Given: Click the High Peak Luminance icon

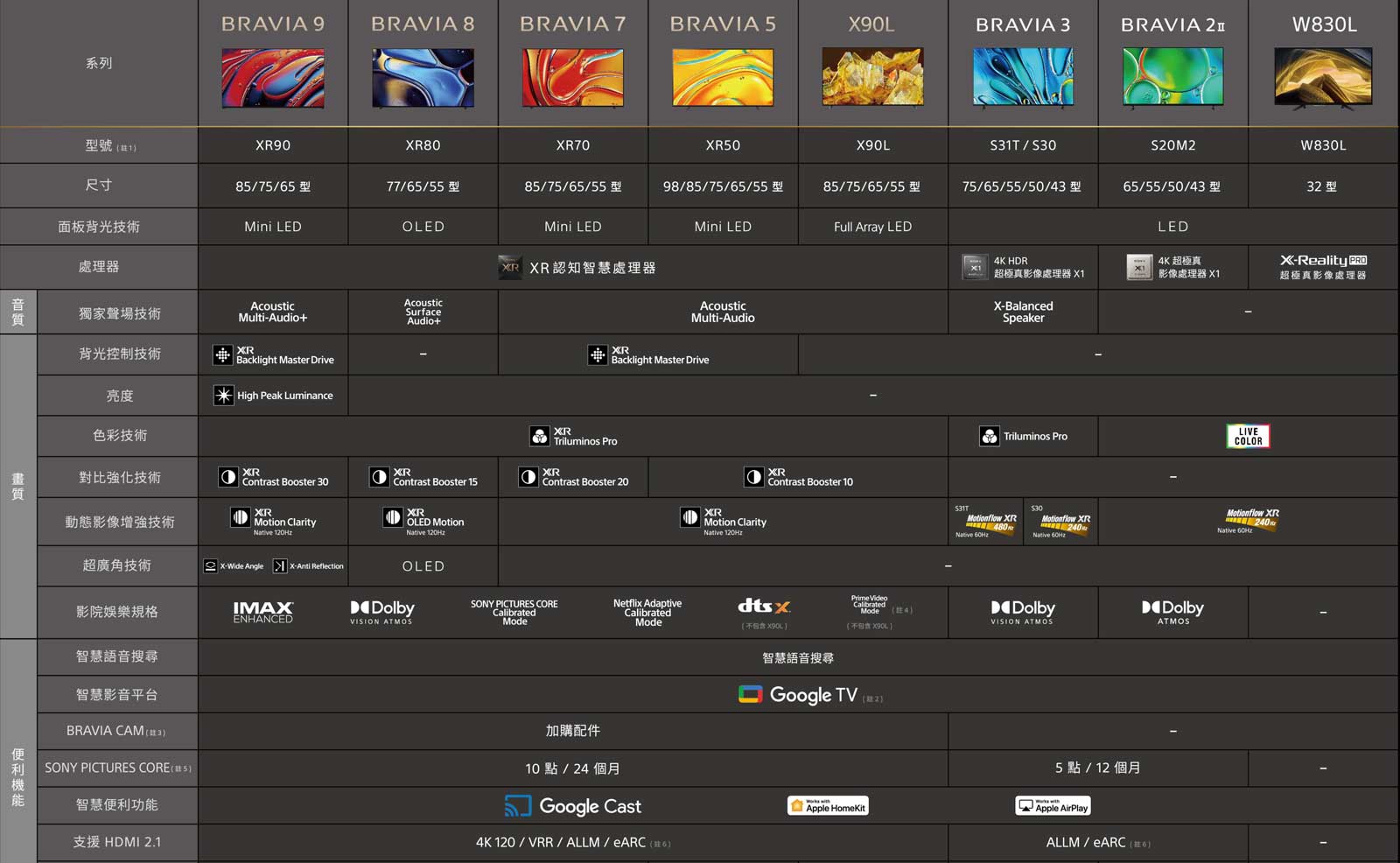Looking at the screenshot, I should click(224, 396).
